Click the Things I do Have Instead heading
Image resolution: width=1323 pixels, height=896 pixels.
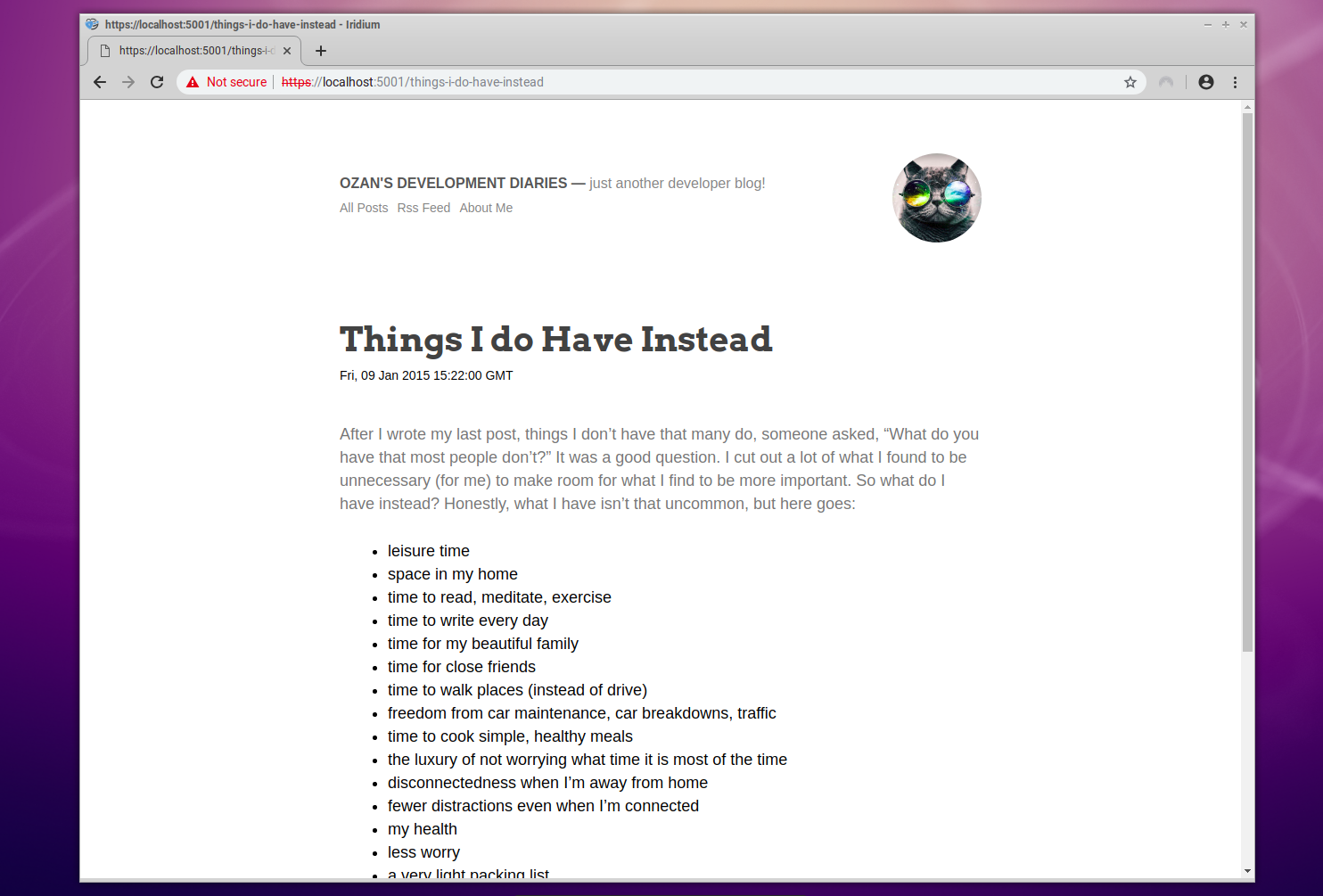click(x=555, y=340)
